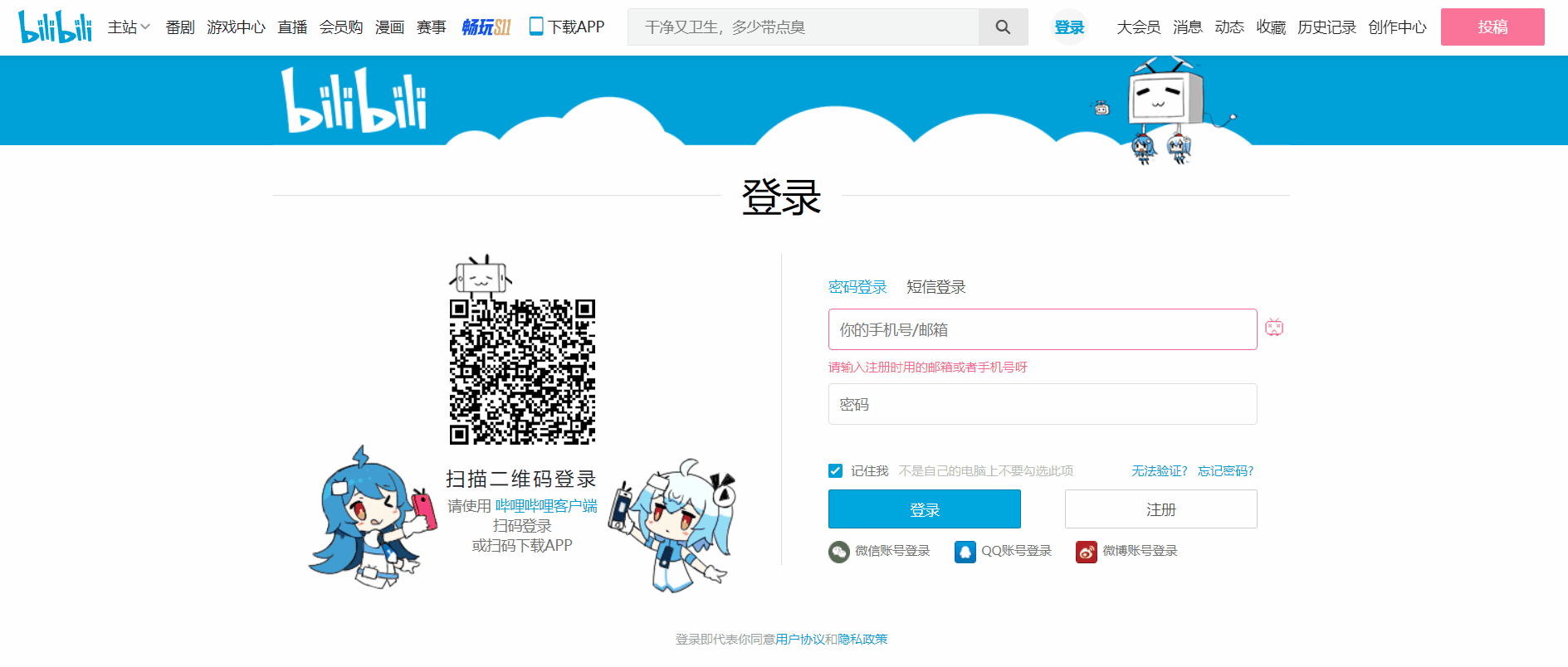
Task: Click the 注册 button
Action: pos(1160,509)
